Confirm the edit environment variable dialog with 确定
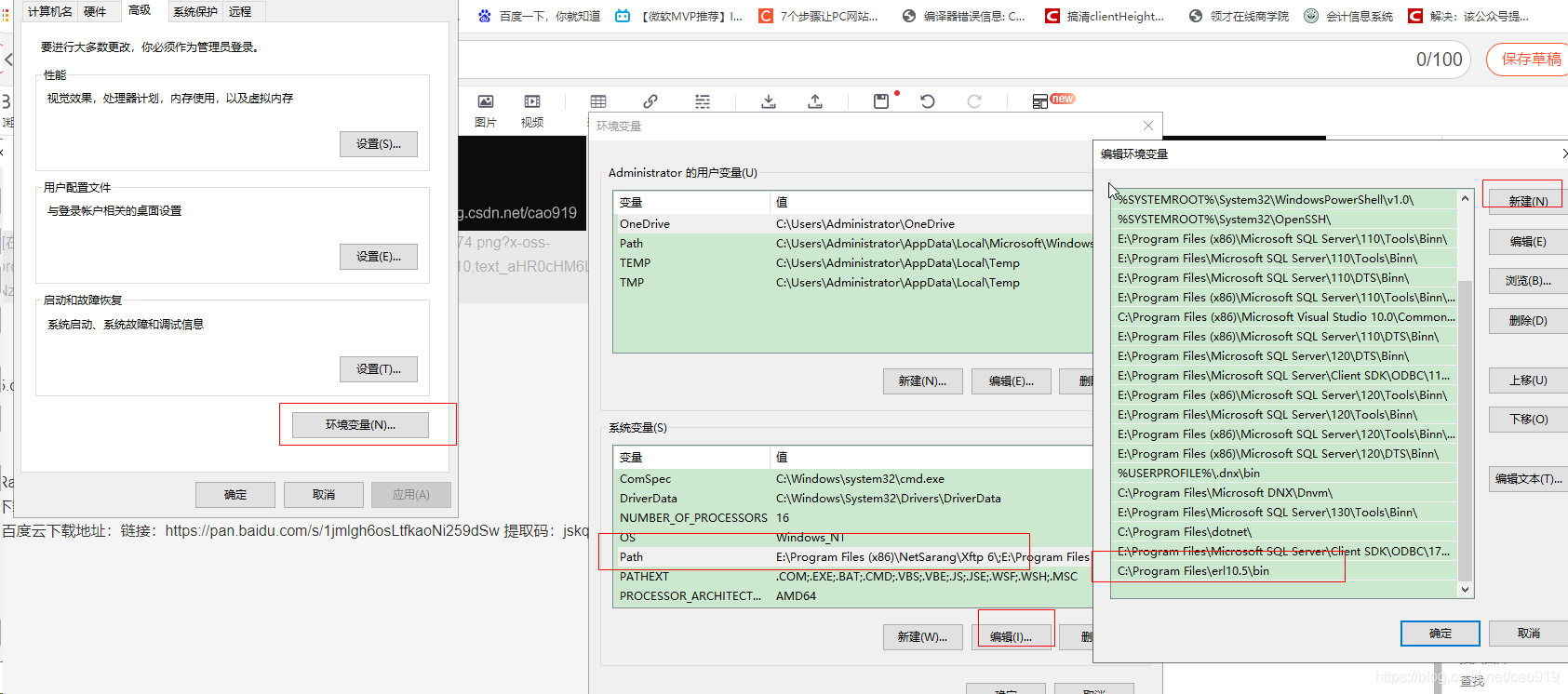1568x694 pixels. pyautogui.click(x=1440, y=634)
